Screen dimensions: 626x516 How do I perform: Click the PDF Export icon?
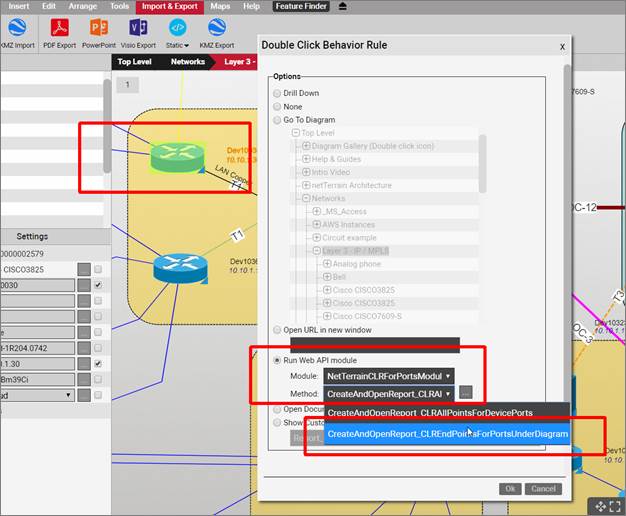coord(60,28)
